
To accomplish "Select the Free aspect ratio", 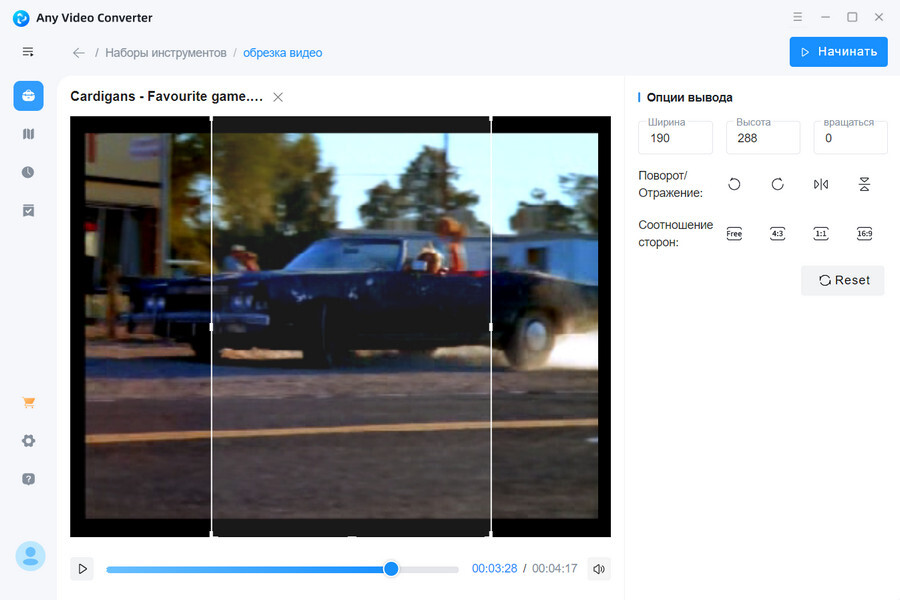I will click(x=734, y=234).
